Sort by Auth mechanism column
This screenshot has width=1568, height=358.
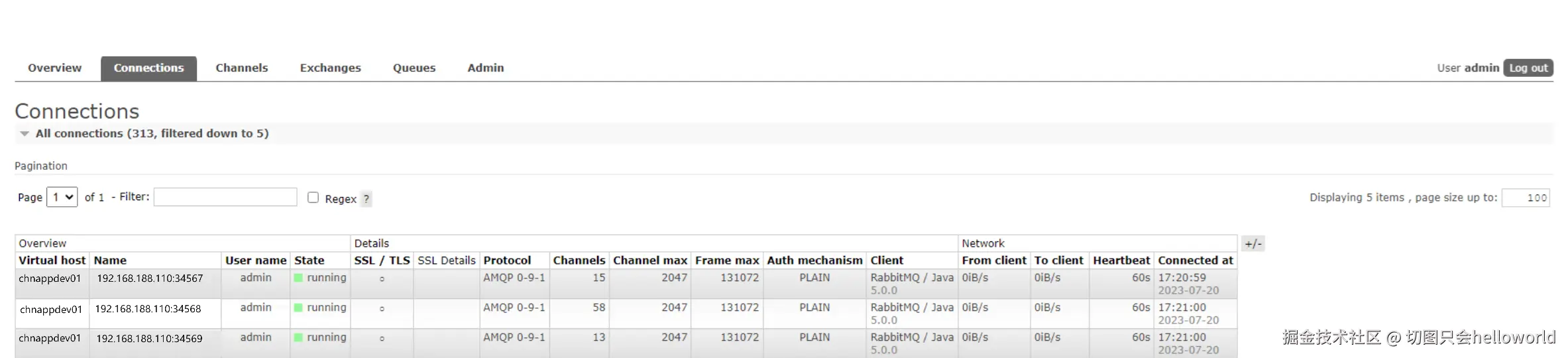[x=815, y=261]
